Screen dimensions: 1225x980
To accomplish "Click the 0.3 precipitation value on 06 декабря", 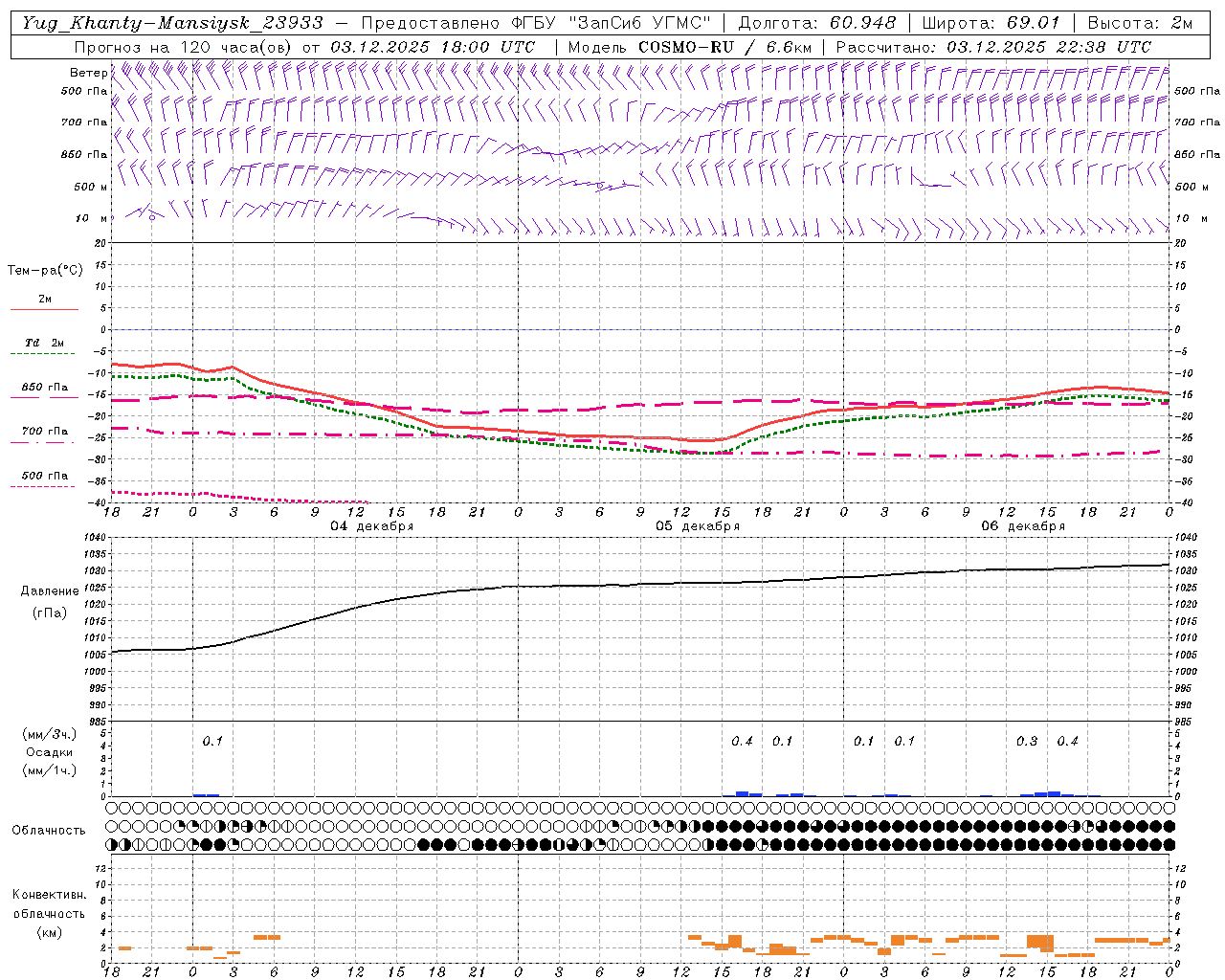I will tap(1027, 741).
